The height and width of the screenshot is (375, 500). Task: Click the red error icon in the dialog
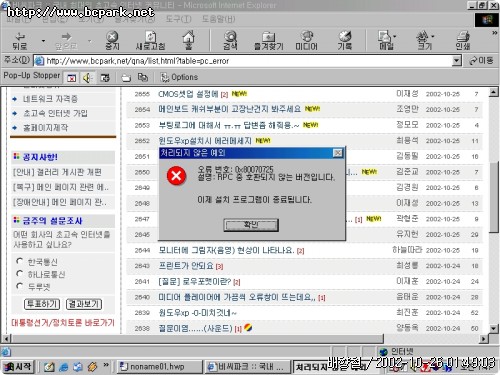(176, 175)
